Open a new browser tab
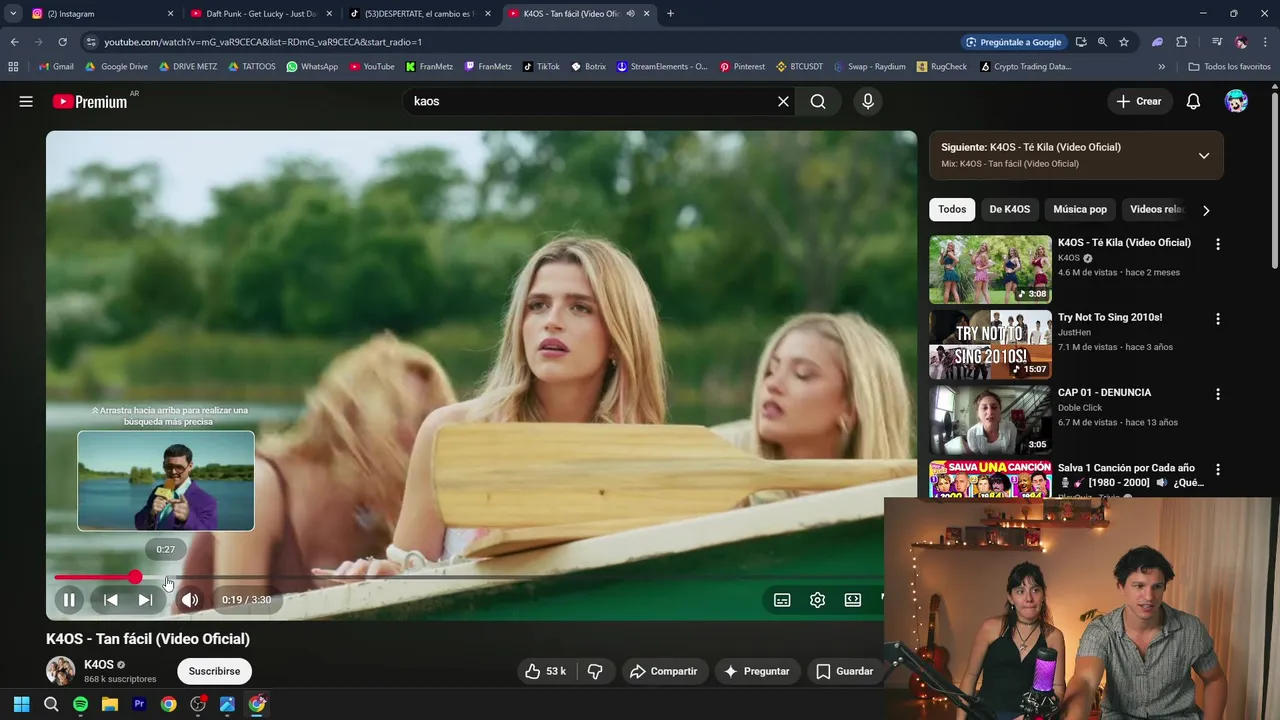 pyautogui.click(x=670, y=14)
